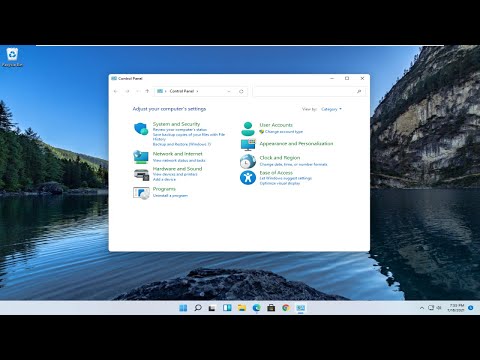Open the Hardware and Sound printer icon

141,174
